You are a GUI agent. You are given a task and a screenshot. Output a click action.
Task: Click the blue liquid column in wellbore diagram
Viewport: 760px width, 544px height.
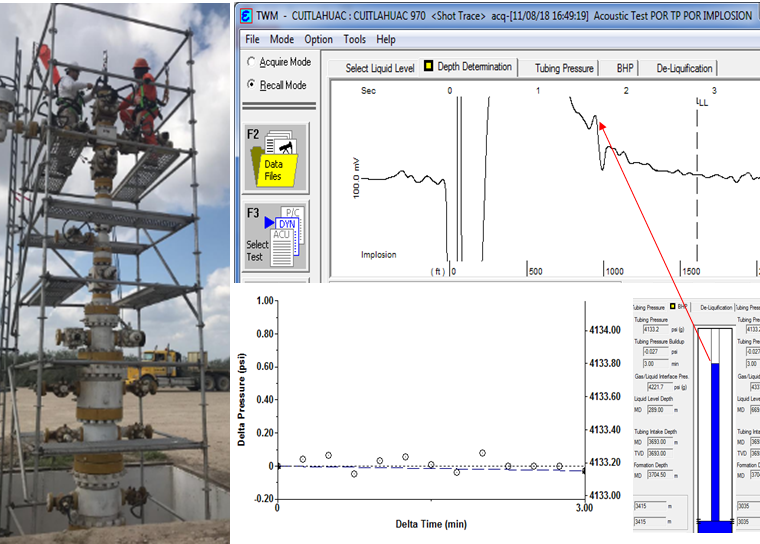(715, 441)
